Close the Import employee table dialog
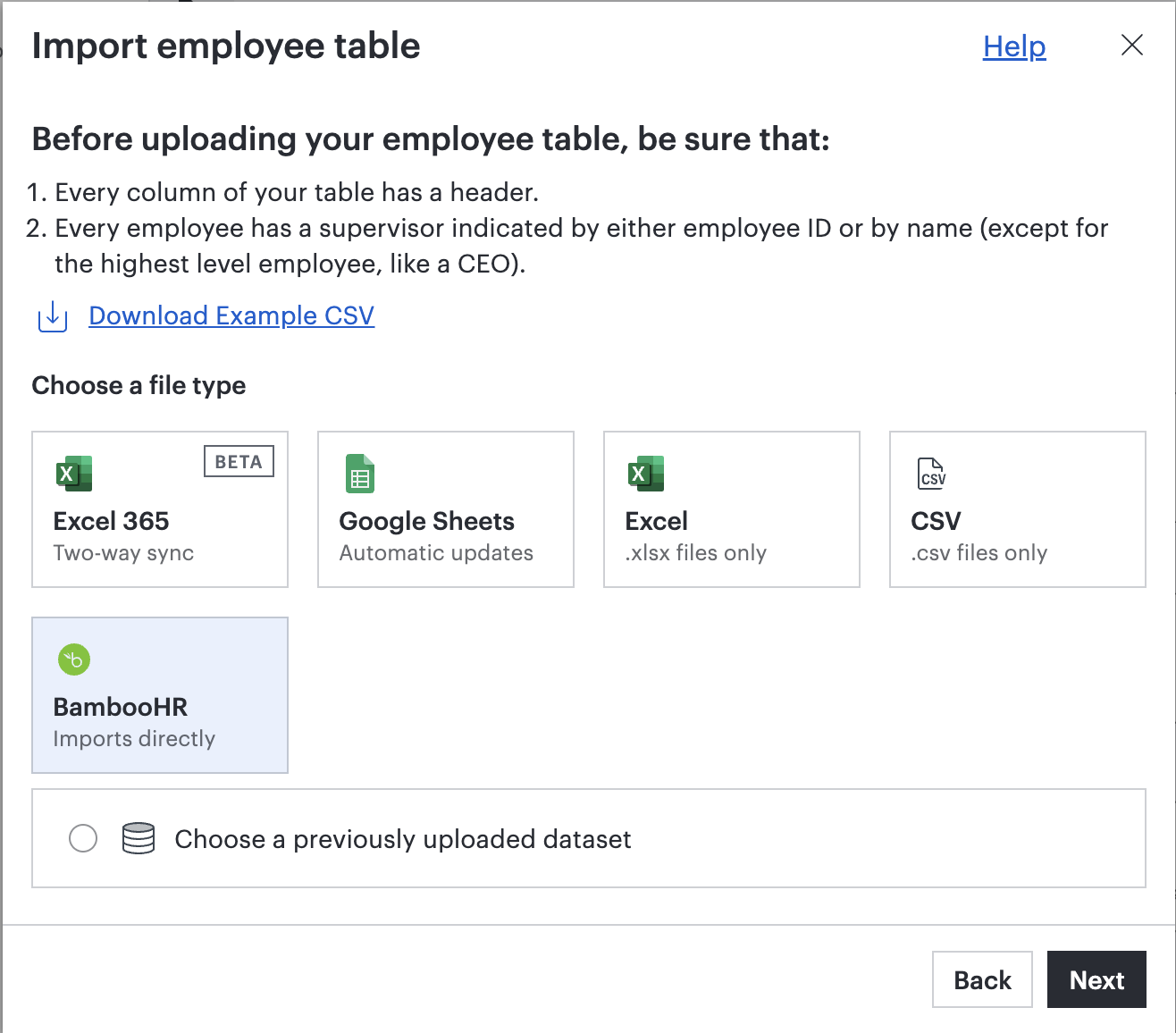1176x1033 pixels. (1132, 46)
